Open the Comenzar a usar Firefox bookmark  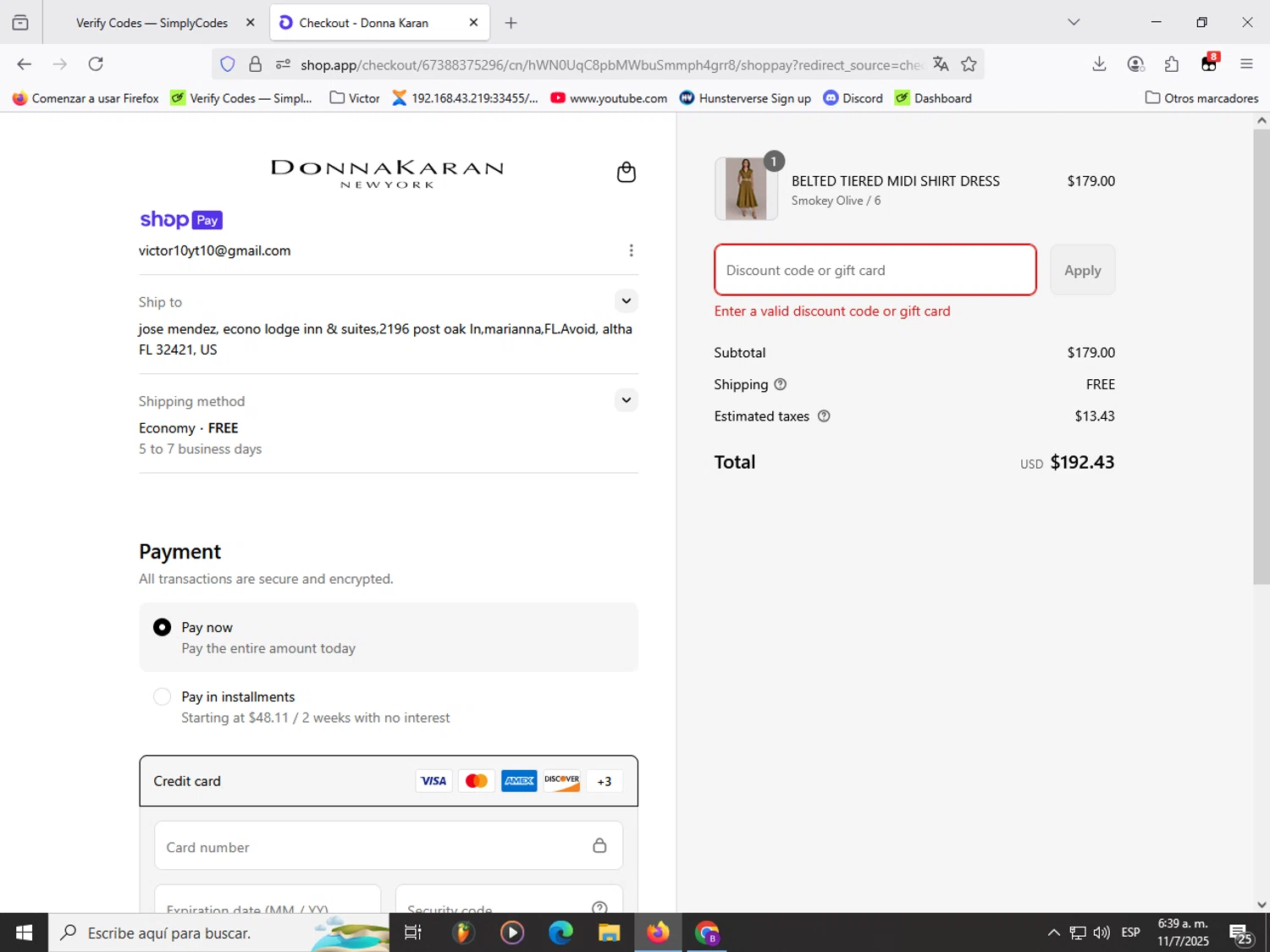tap(86, 98)
